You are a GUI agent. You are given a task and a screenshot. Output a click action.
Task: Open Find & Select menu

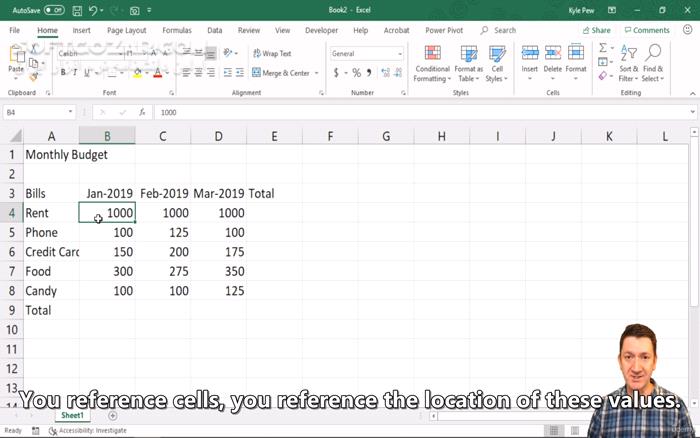(x=653, y=63)
